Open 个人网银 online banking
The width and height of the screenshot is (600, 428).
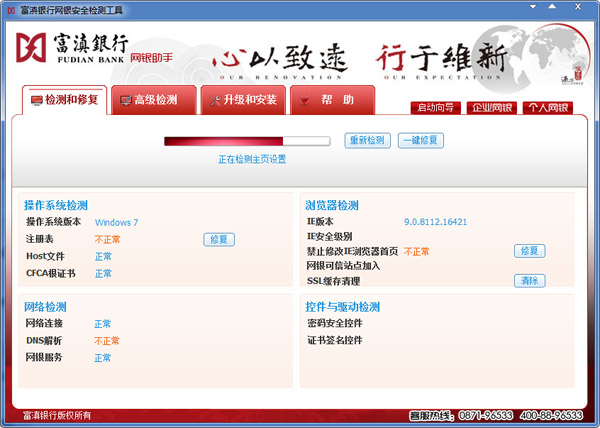pyautogui.click(x=547, y=108)
